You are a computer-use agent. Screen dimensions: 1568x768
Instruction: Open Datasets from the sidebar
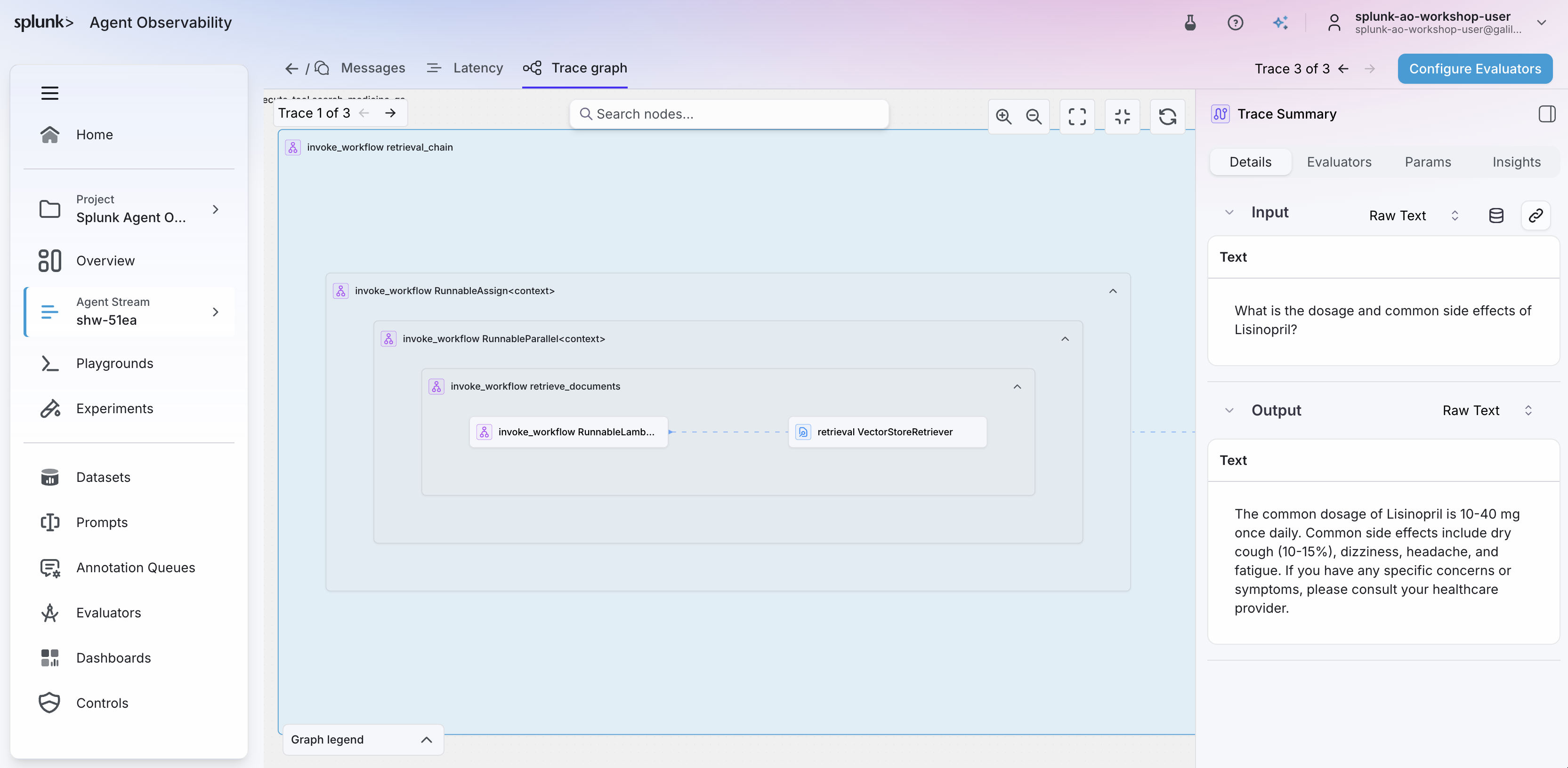tap(129, 477)
